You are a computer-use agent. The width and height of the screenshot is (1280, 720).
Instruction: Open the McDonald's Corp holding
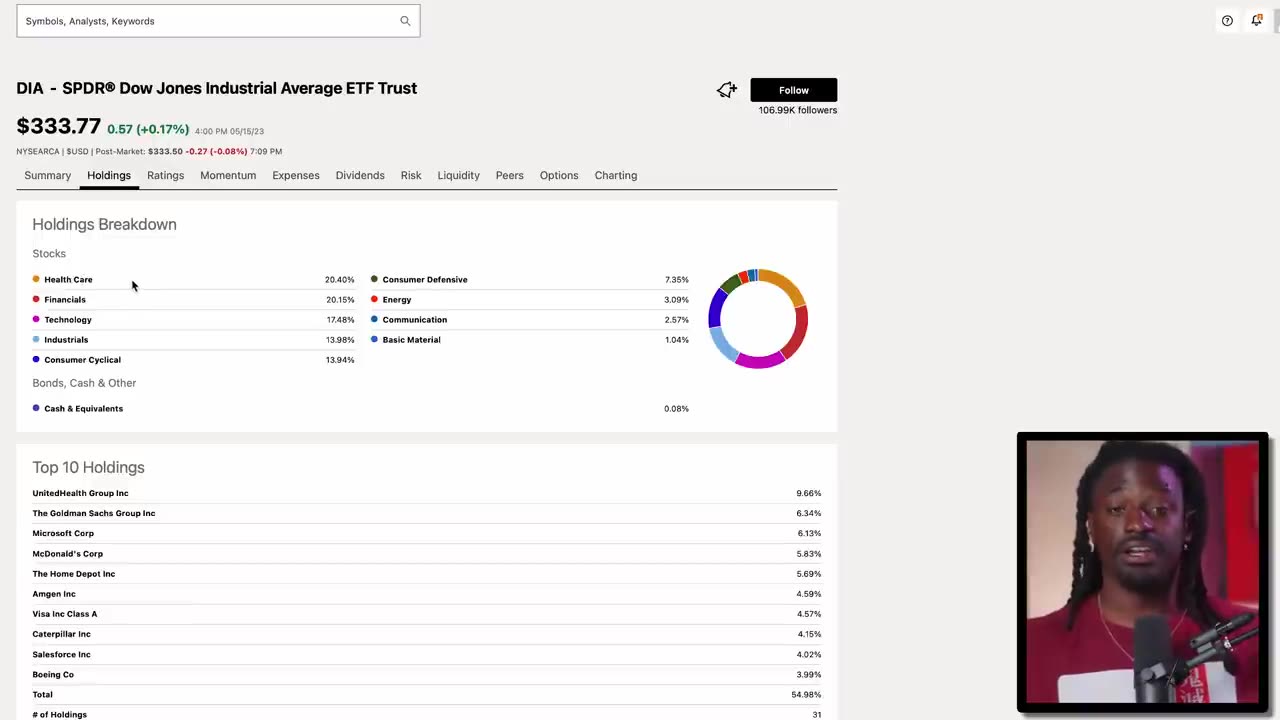click(67, 553)
